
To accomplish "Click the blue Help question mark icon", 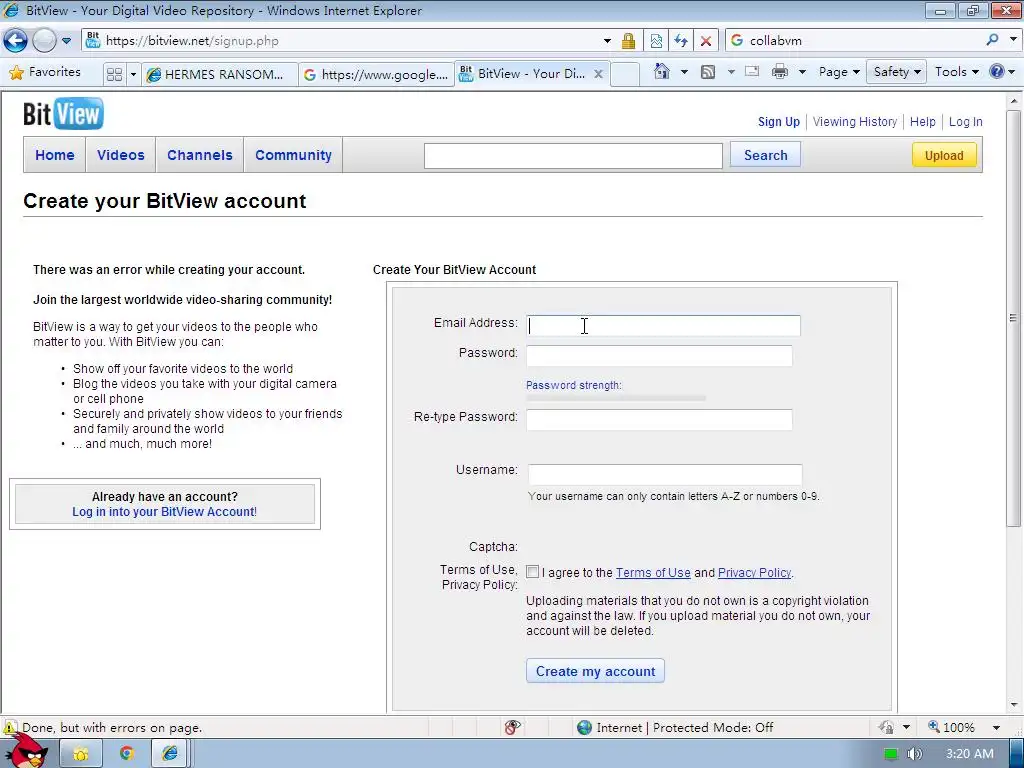I will point(997,71).
